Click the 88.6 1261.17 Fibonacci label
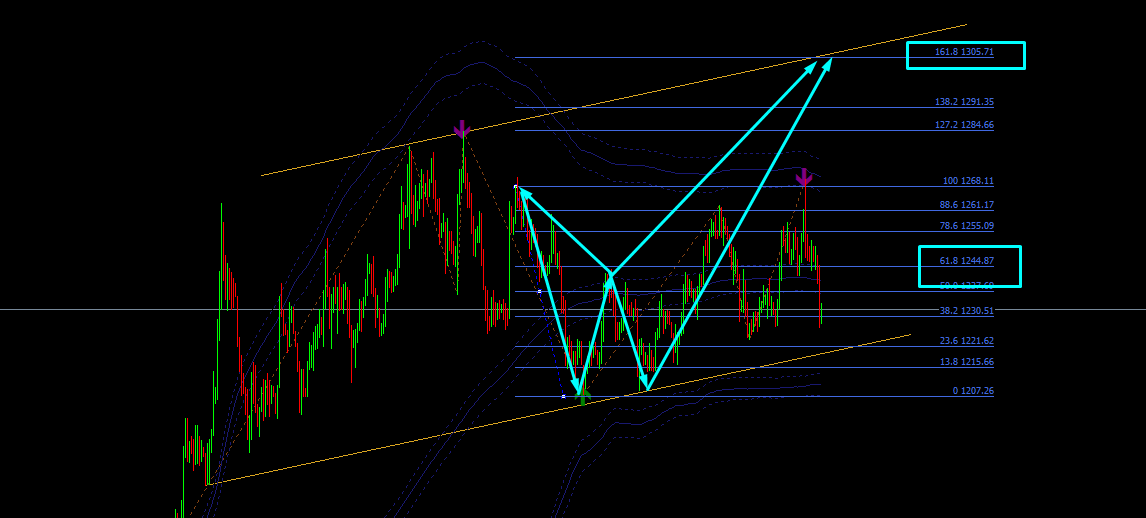Viewport: 1146px width, 518px height. click(967, 205)
